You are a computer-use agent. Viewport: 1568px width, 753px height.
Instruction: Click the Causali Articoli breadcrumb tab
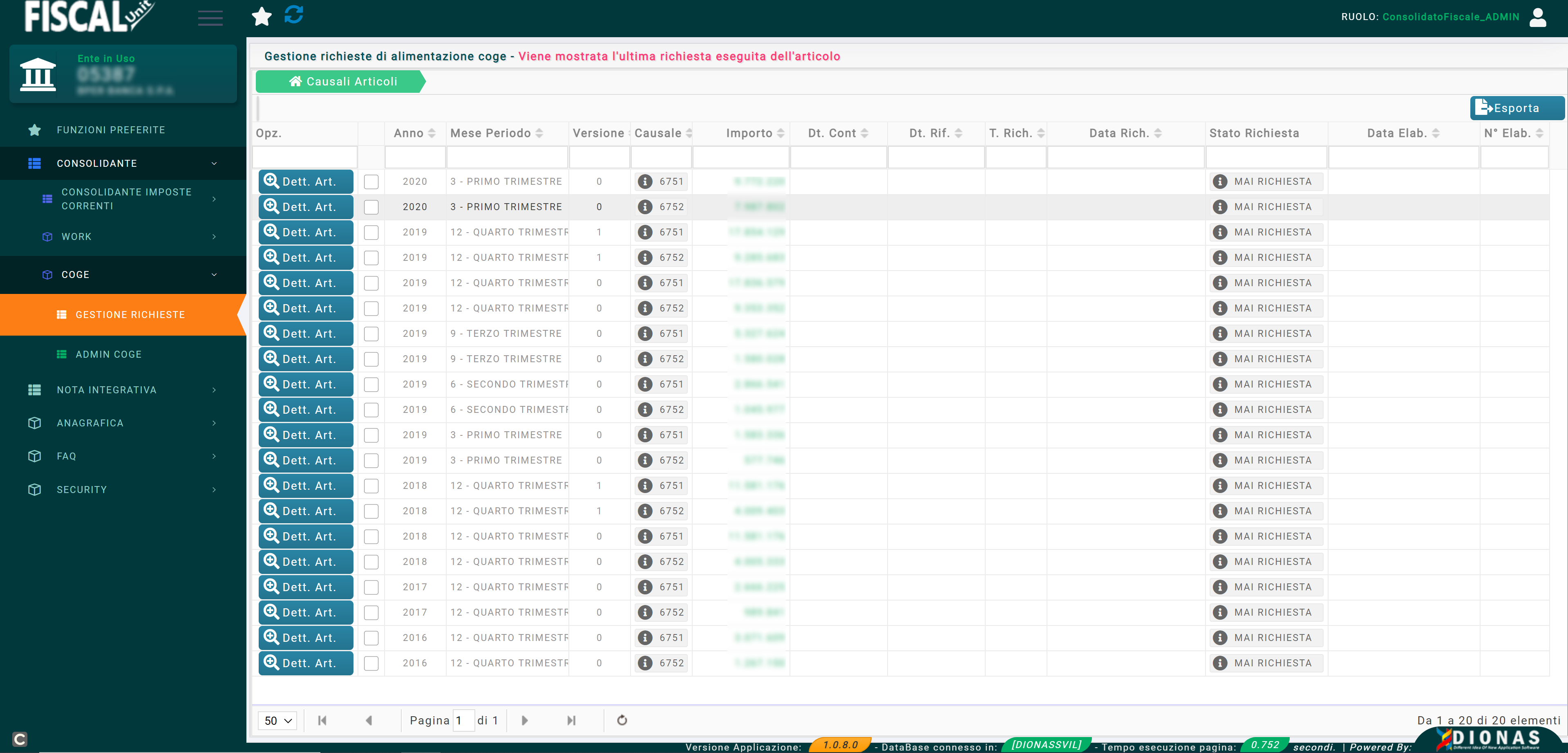[341, 82]
